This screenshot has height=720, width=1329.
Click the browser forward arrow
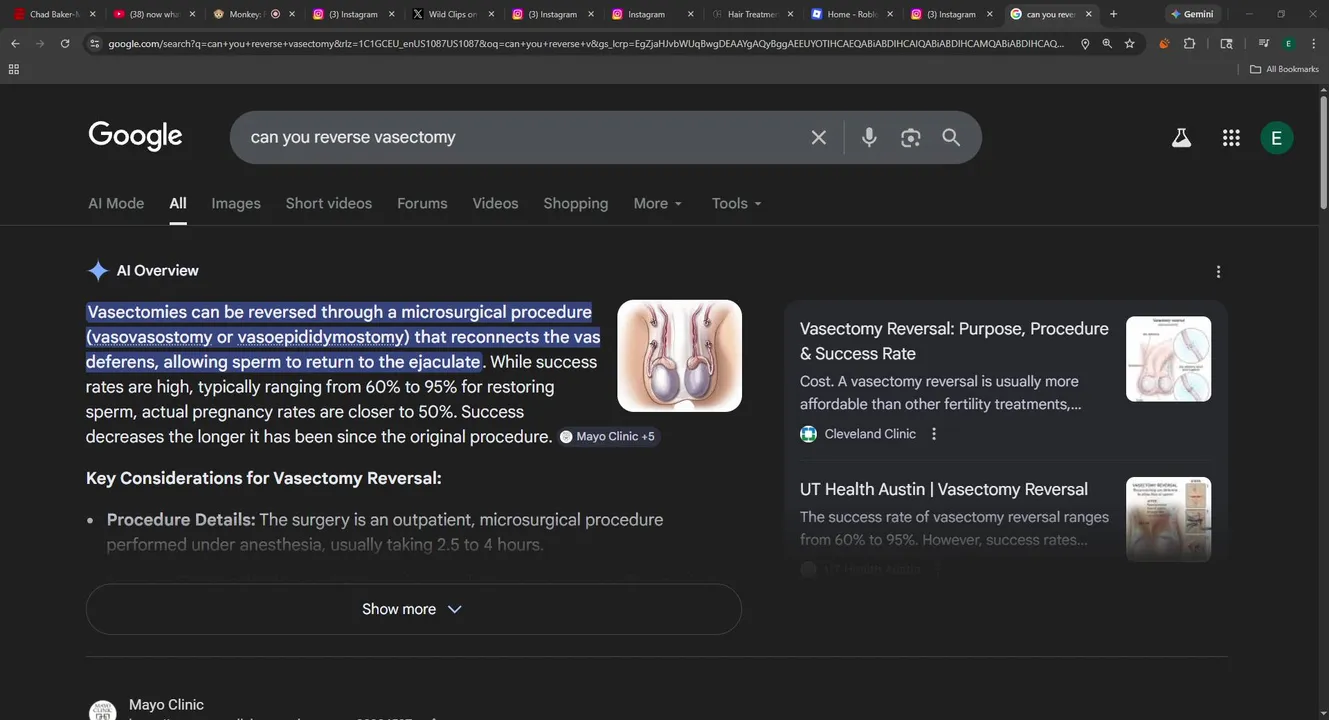point(40,44)
